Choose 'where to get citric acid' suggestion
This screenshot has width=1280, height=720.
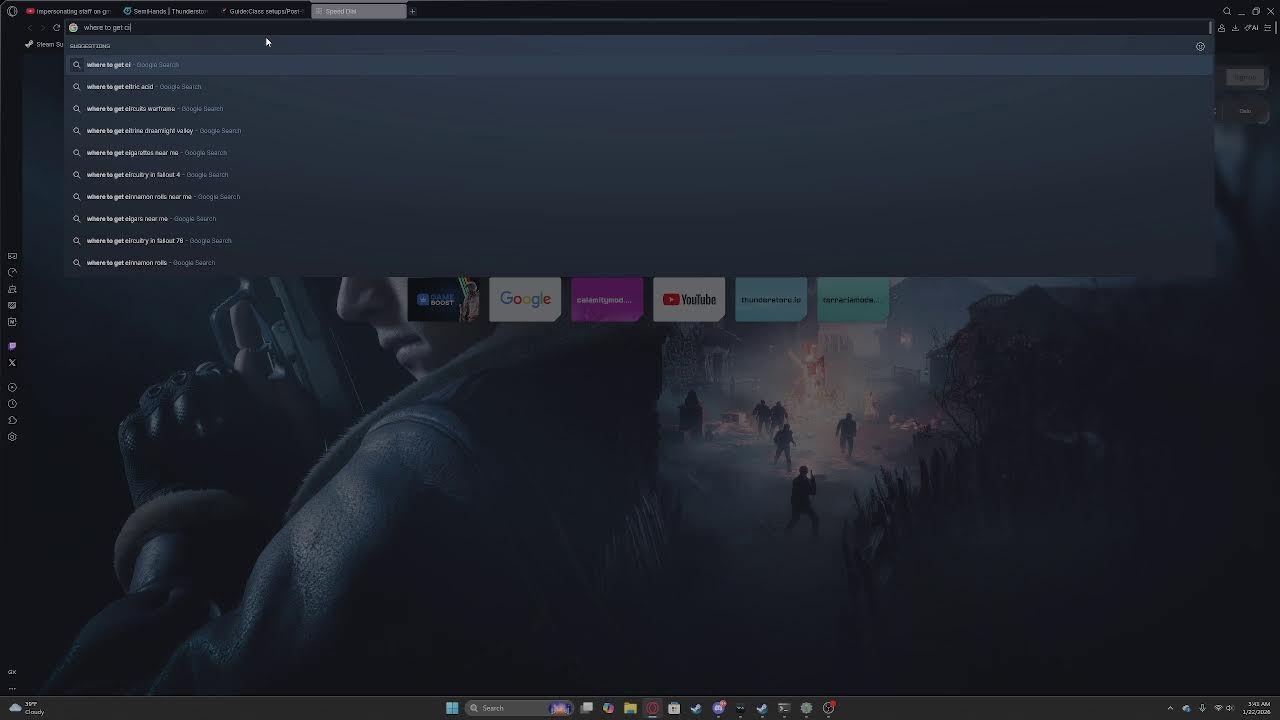point(640,87)
